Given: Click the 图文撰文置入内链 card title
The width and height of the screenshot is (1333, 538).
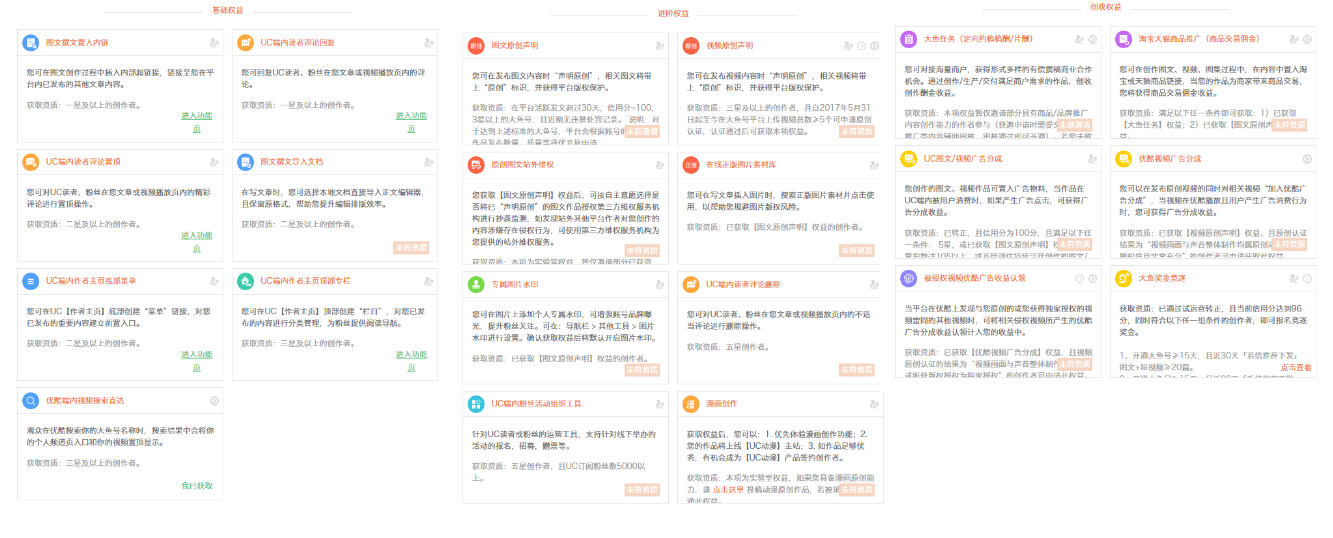Looking at the screenshot, I should pos(77,43).
